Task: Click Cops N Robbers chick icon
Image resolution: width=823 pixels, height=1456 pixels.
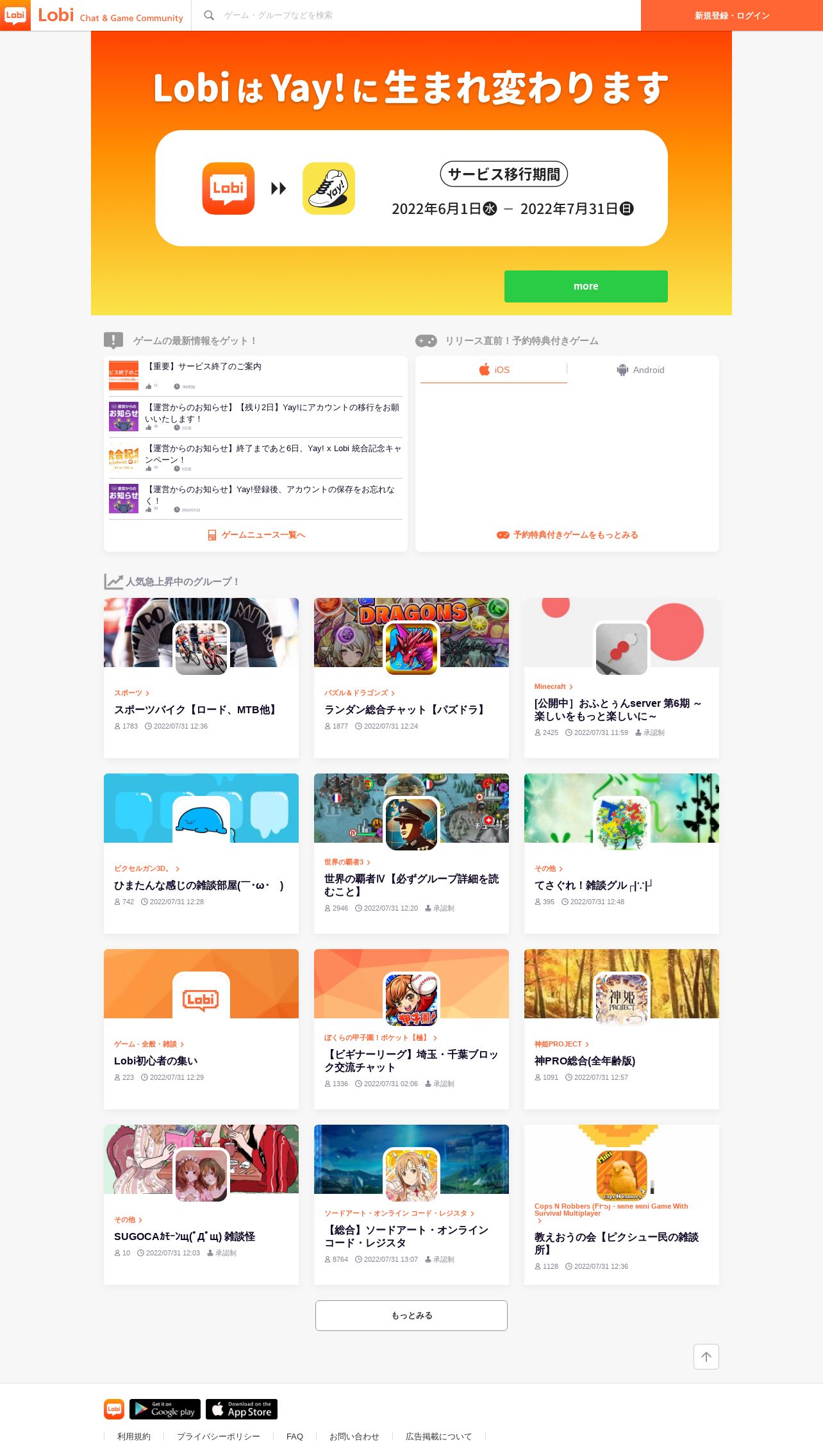Action: tap(622, 1175)
